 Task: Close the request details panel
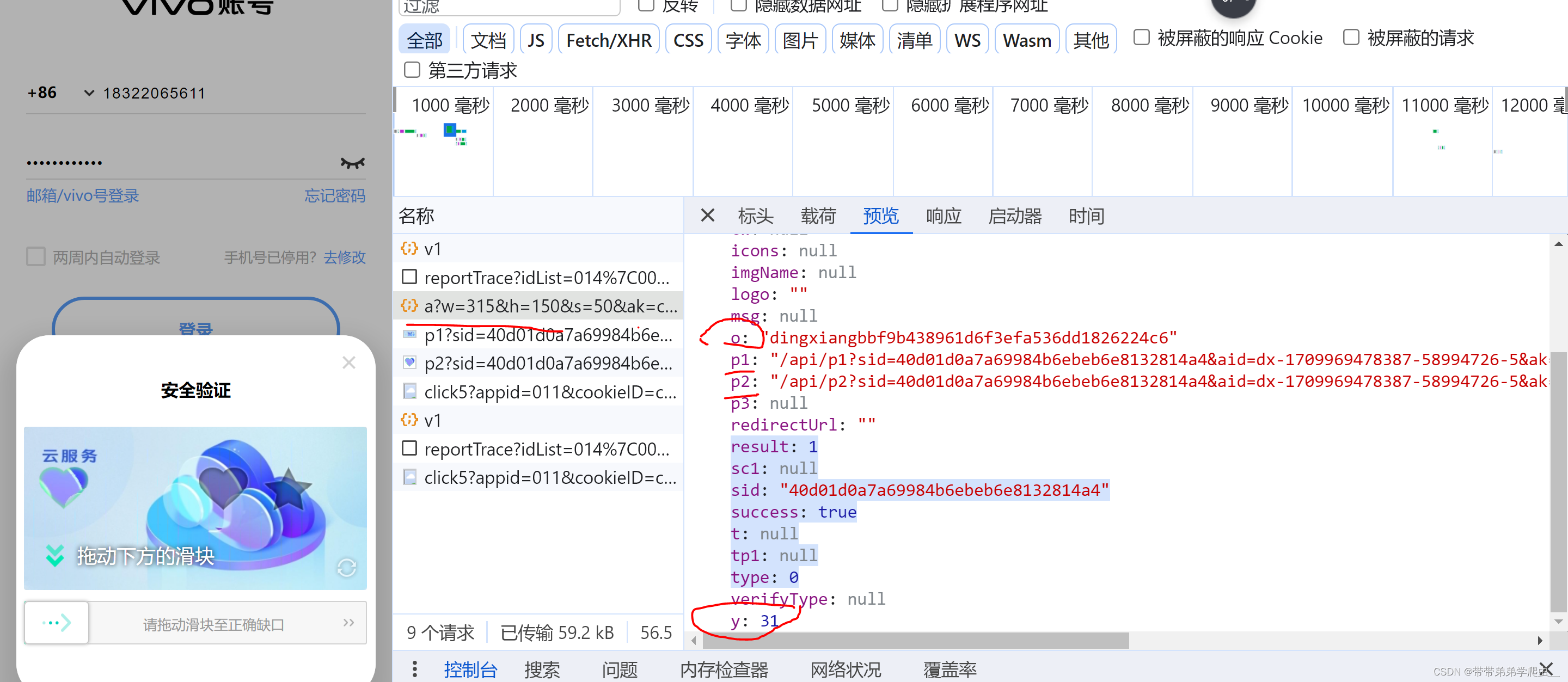707,216
